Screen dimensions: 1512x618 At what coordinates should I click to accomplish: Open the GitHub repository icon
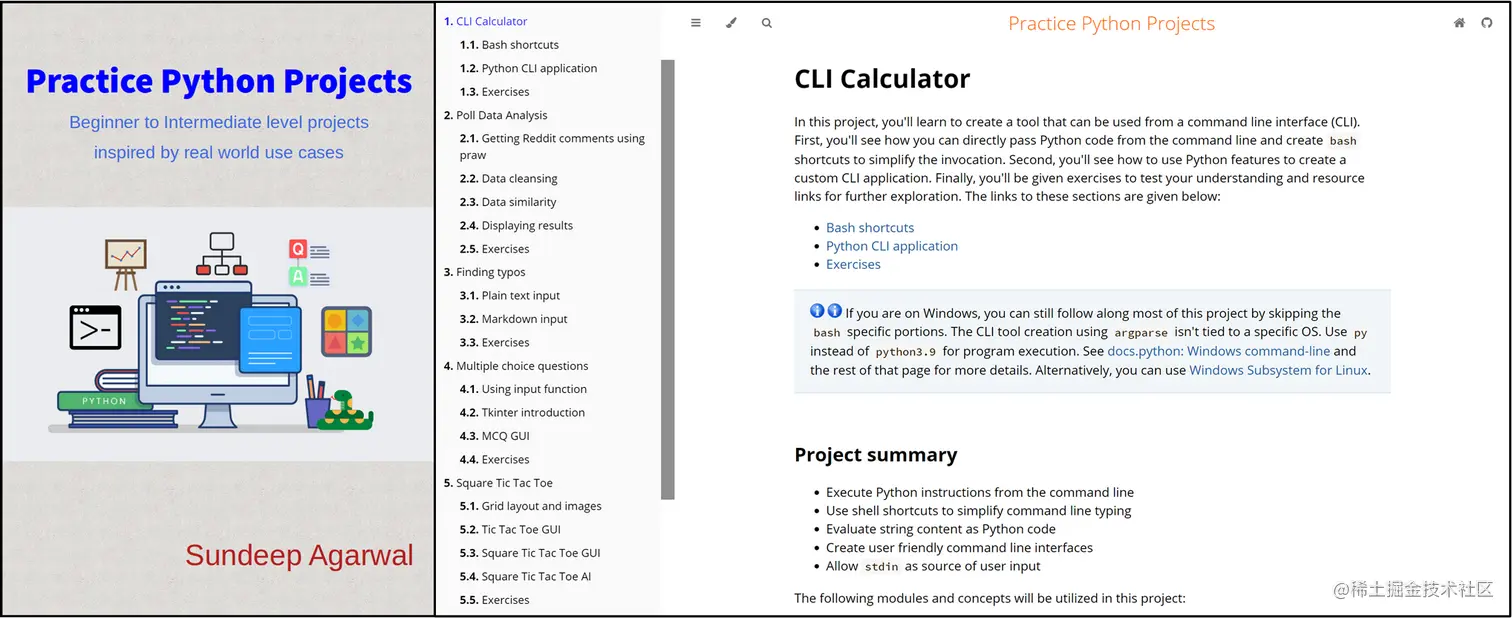coord(1487,23)
